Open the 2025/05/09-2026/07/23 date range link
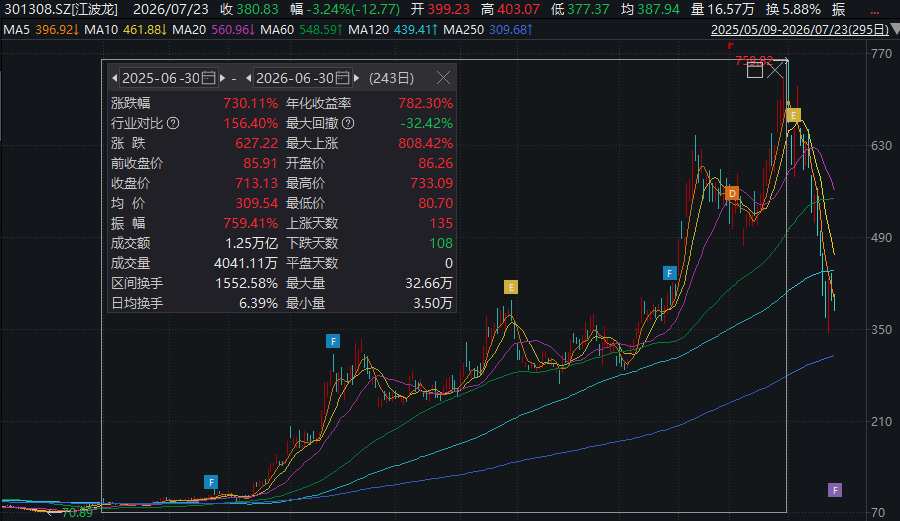Image resolution: width=900 pixels, height=521 pixels. [x=800, y=29]
